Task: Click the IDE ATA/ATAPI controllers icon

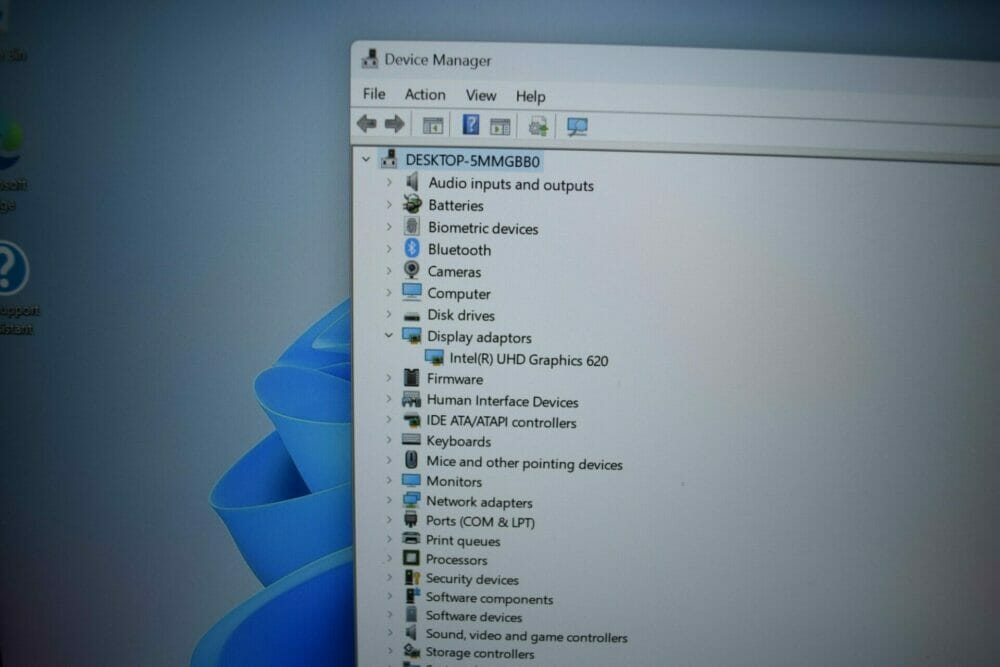Action: click(411, 420)
